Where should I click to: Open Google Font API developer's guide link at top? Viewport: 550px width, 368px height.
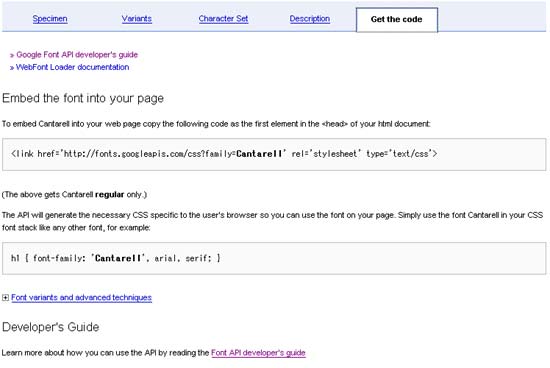77,55
